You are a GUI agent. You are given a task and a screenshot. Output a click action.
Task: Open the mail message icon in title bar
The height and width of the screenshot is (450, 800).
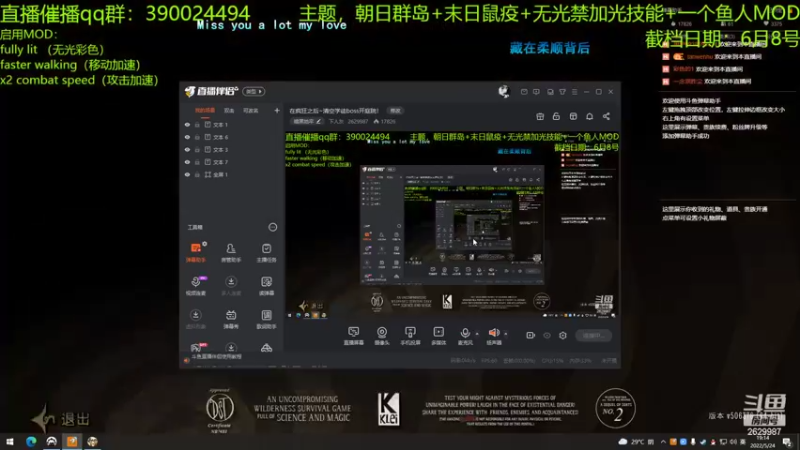point(524,92)
